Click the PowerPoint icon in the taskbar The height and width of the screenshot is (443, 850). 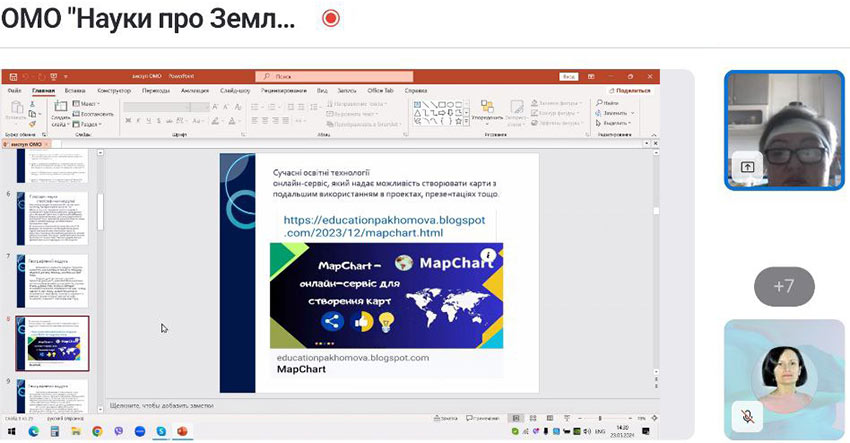point(182,432)
